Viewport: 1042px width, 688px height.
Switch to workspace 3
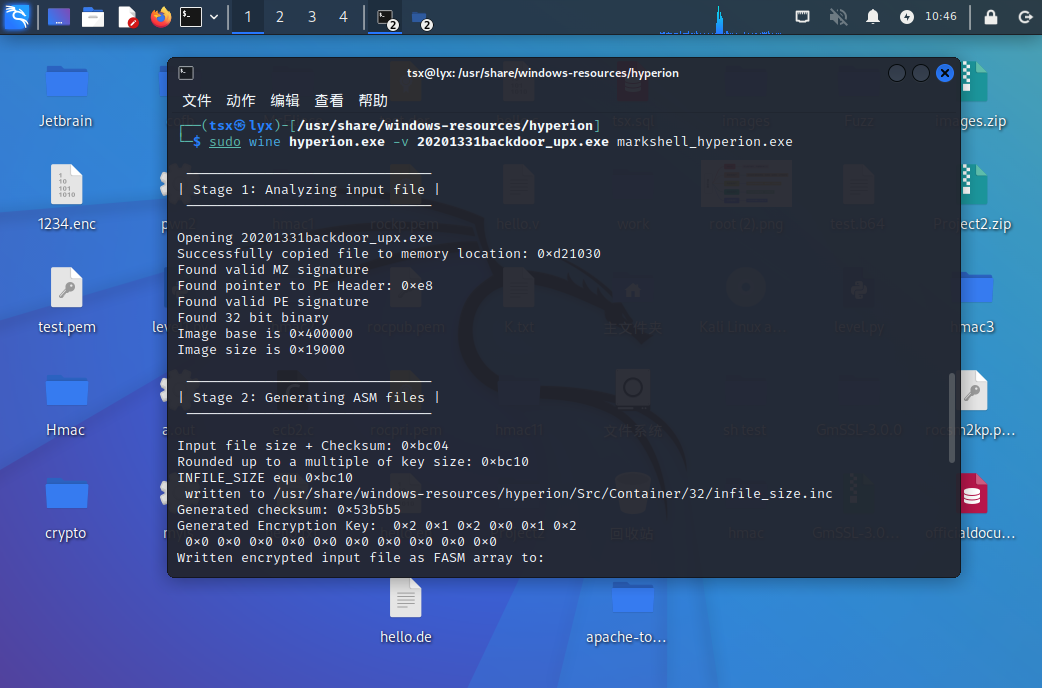(312, 17)
